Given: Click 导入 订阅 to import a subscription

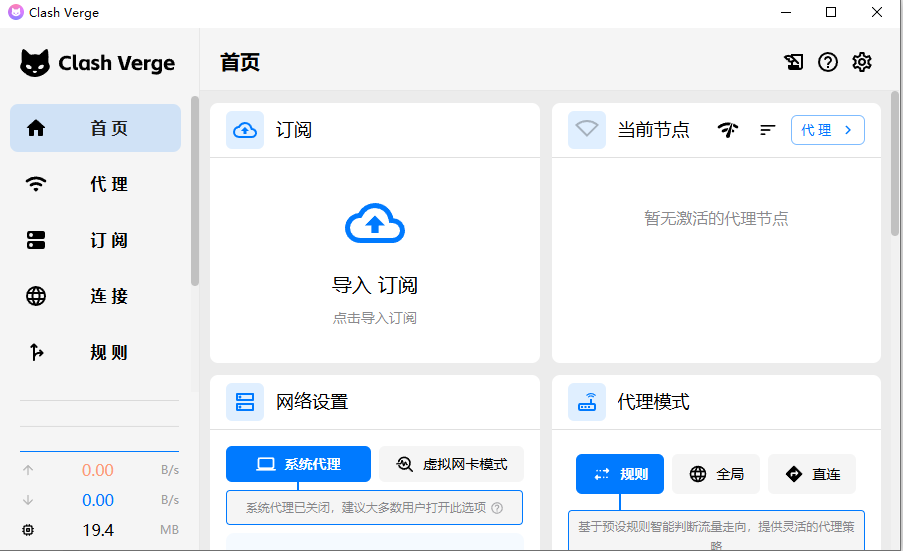Looking at the screenshot, I should (x=375, y=286).
